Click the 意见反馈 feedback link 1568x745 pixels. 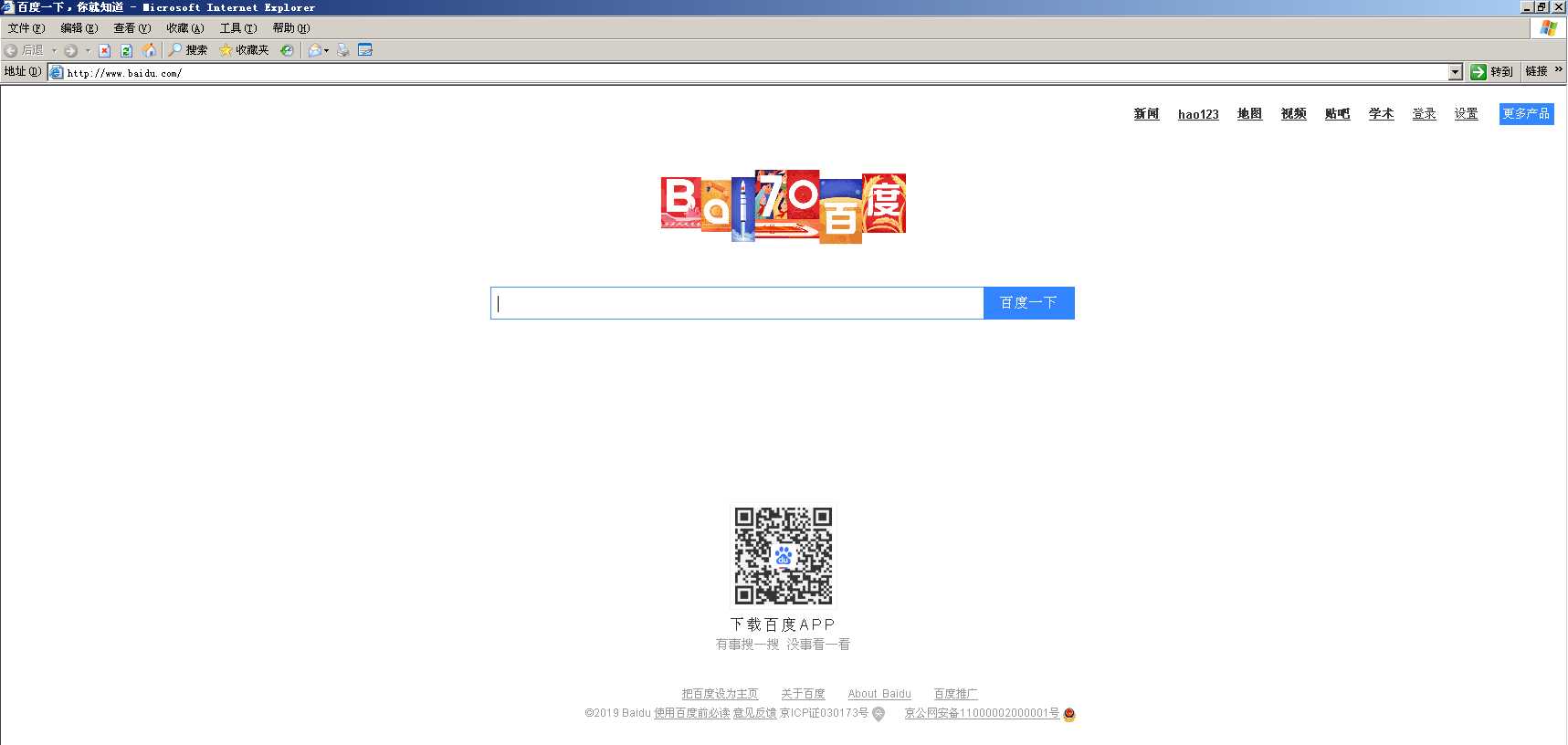click(x=754, y=714)
